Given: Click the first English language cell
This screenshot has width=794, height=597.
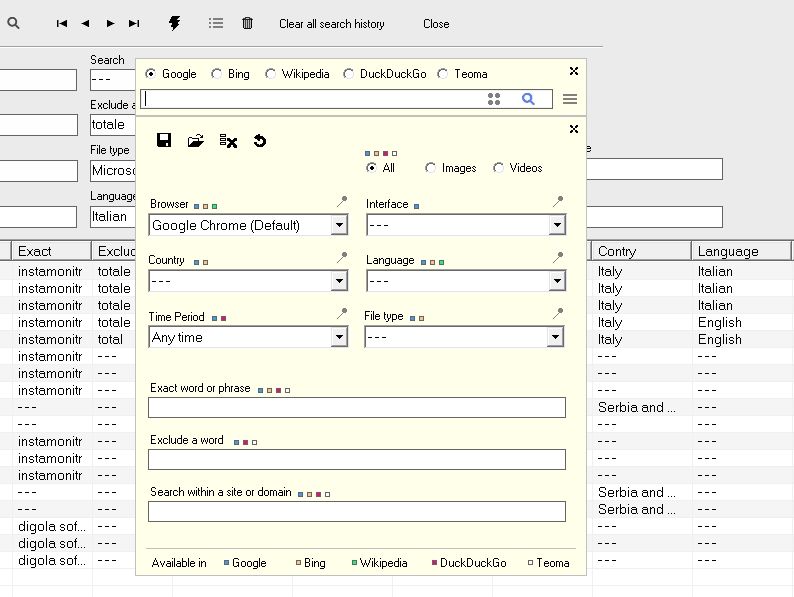Looking at the screenshot, I should tap(720, 323).
